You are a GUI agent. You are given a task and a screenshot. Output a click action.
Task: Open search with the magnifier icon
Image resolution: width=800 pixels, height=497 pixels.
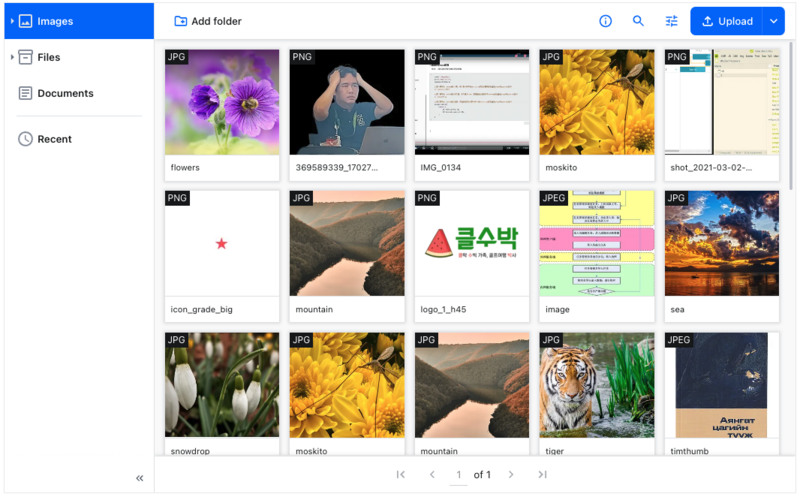click(638, 21)
